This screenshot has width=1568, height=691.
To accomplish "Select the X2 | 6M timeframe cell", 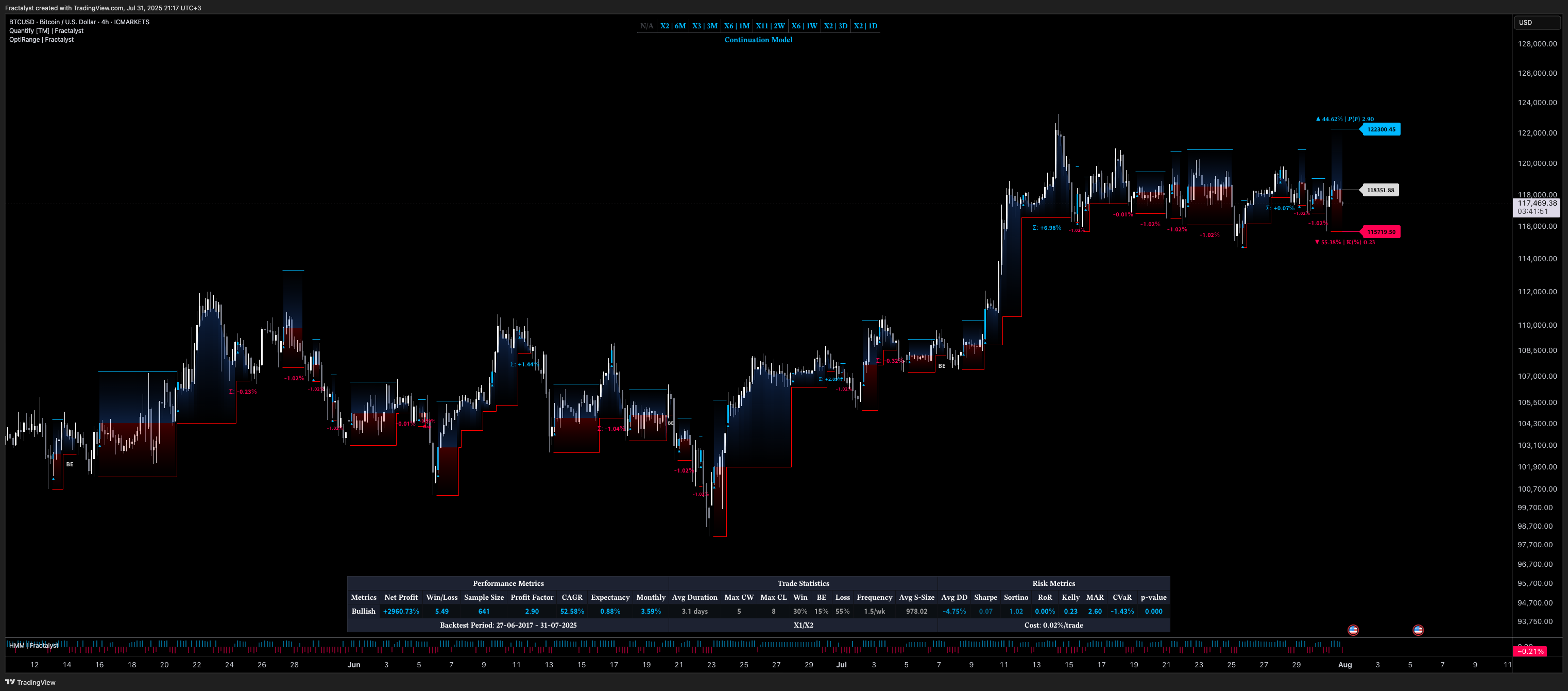I will pyautogui.click(x=673, y=26).
